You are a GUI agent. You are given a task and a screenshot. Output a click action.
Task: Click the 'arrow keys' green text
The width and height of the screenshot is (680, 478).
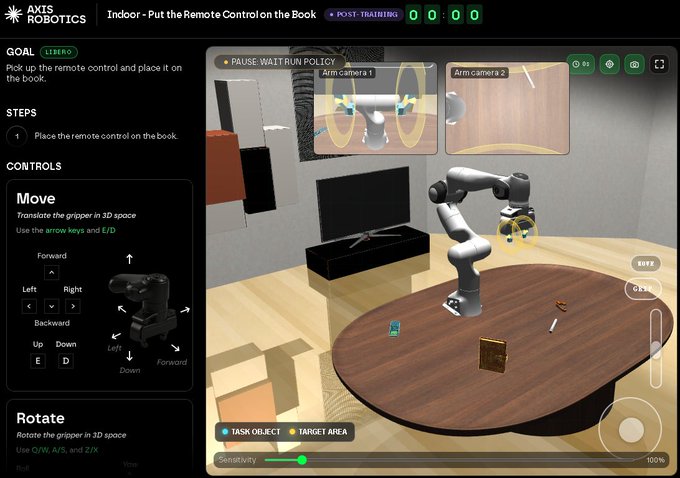[x=65, y=230]
